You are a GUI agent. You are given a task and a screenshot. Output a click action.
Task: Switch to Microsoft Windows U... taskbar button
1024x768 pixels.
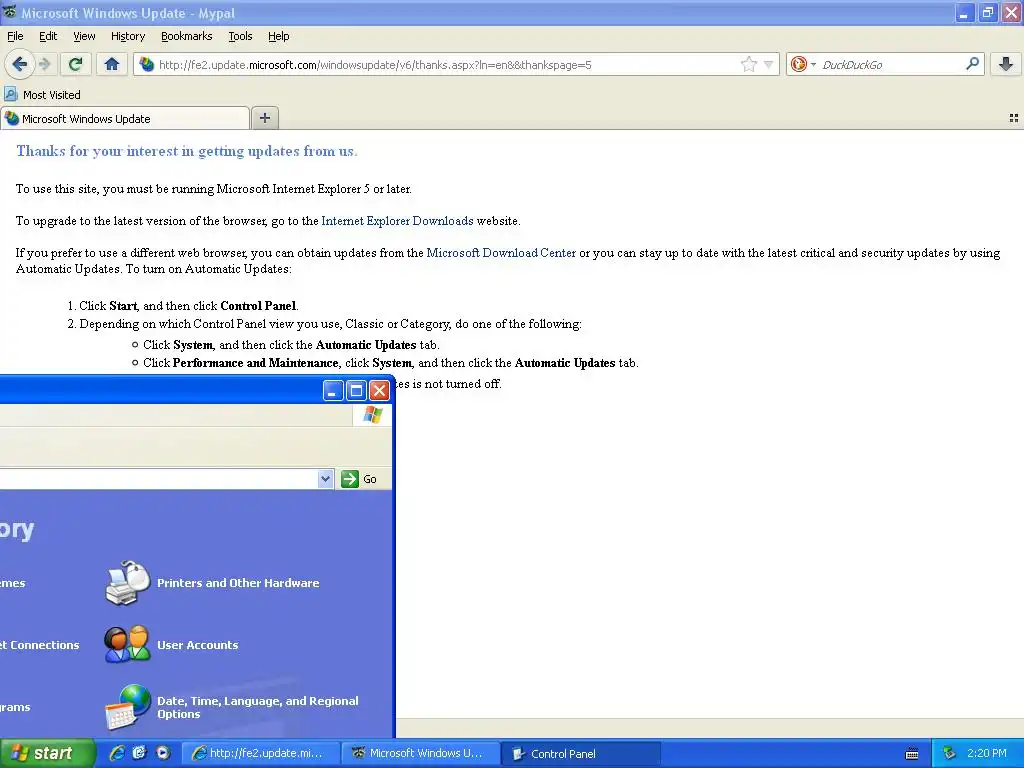coord(421,753)
